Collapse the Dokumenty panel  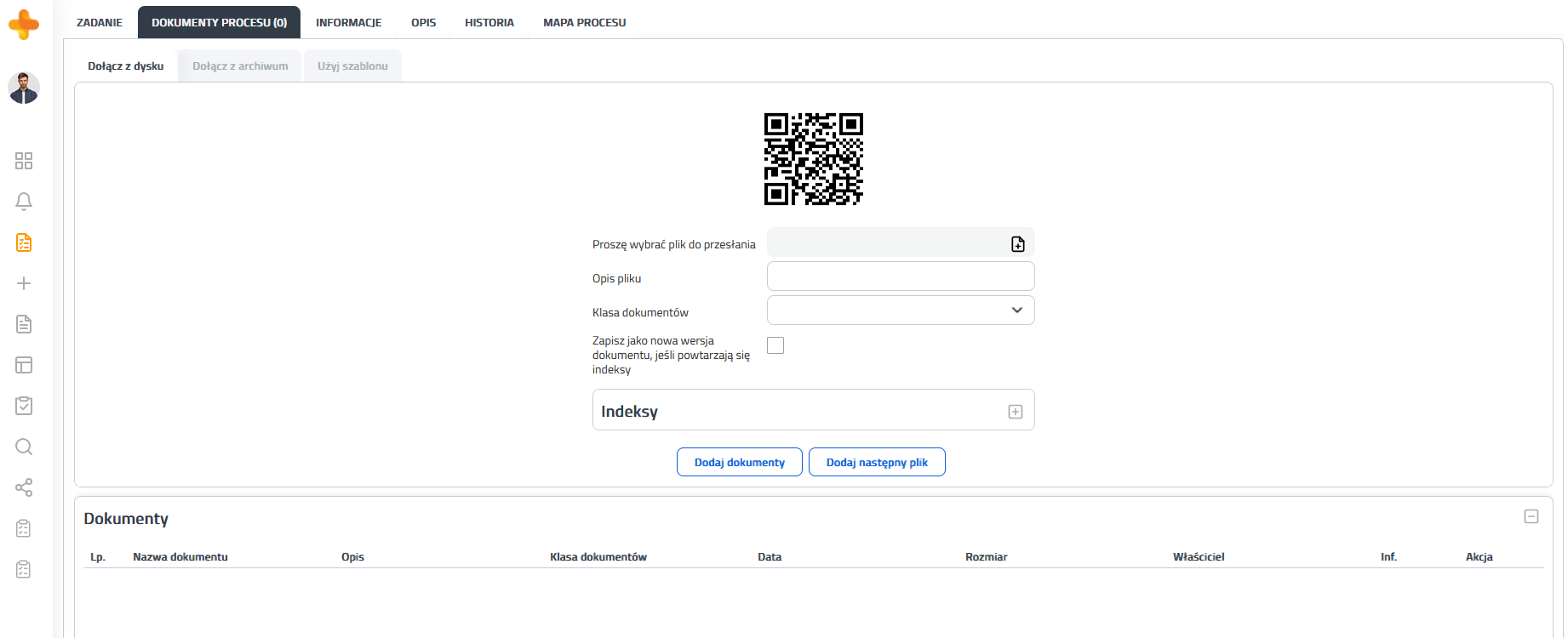click(1531, 516)
